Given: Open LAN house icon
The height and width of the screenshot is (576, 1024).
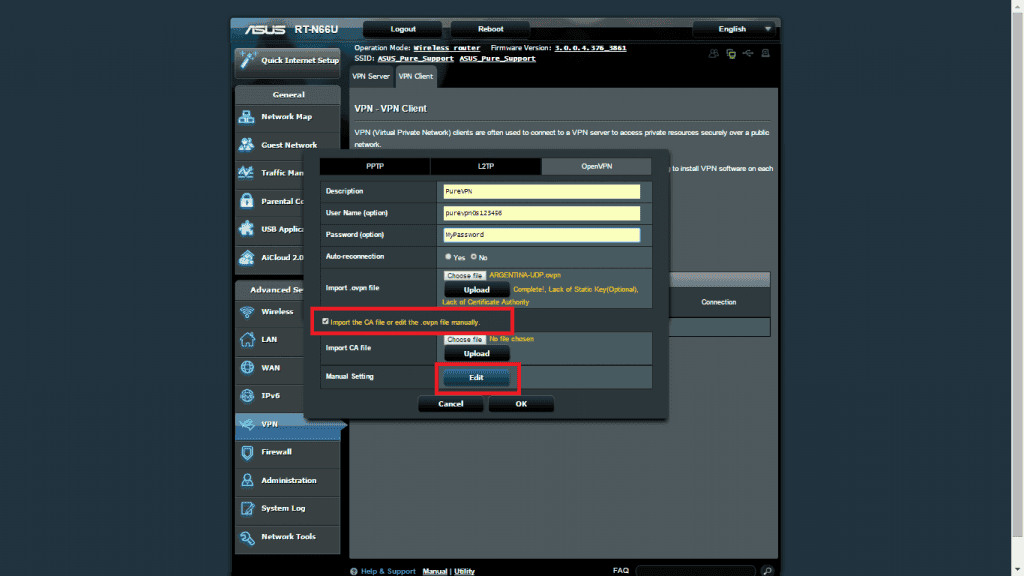Looking at the screenshot, I should [247, 340].
